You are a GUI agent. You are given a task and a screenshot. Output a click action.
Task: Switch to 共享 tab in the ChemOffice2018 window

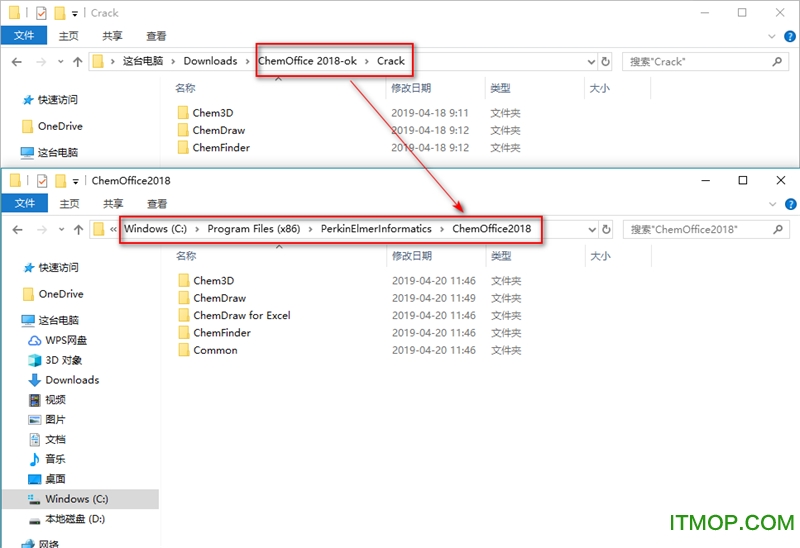click(113, 204)
